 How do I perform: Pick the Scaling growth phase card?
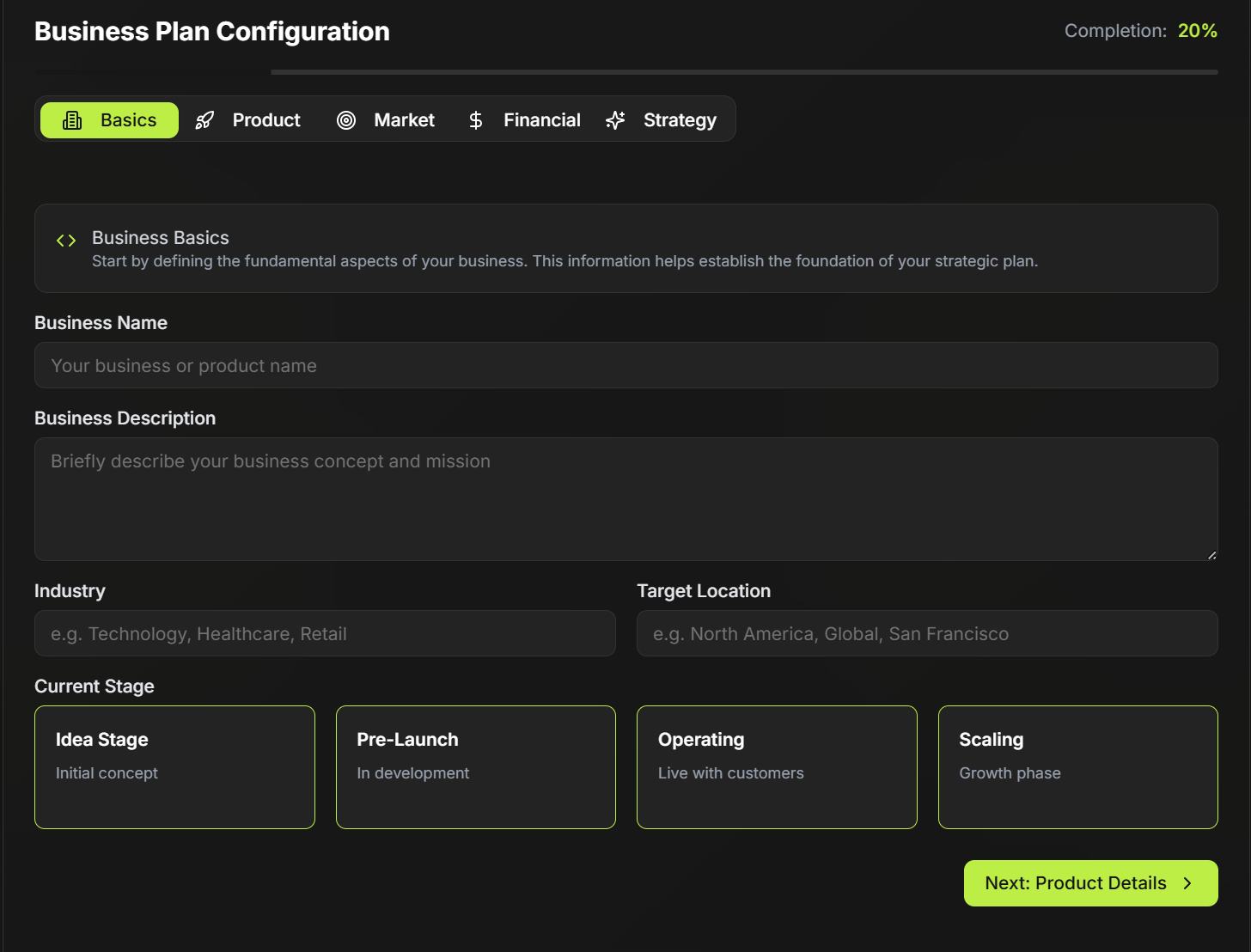(x=1077, y=766)
